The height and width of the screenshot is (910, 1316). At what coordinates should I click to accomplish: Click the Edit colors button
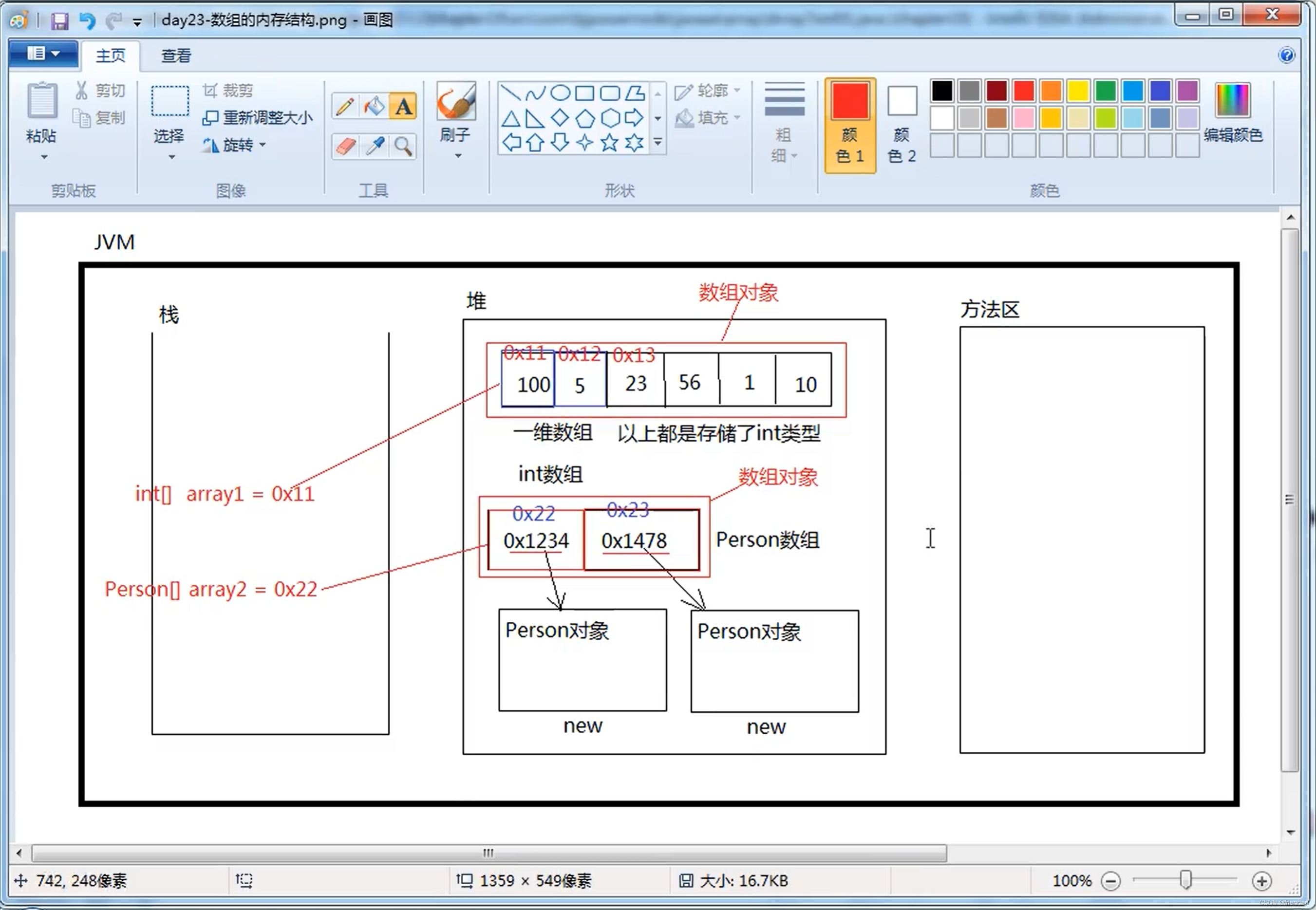pos(1233,113)
